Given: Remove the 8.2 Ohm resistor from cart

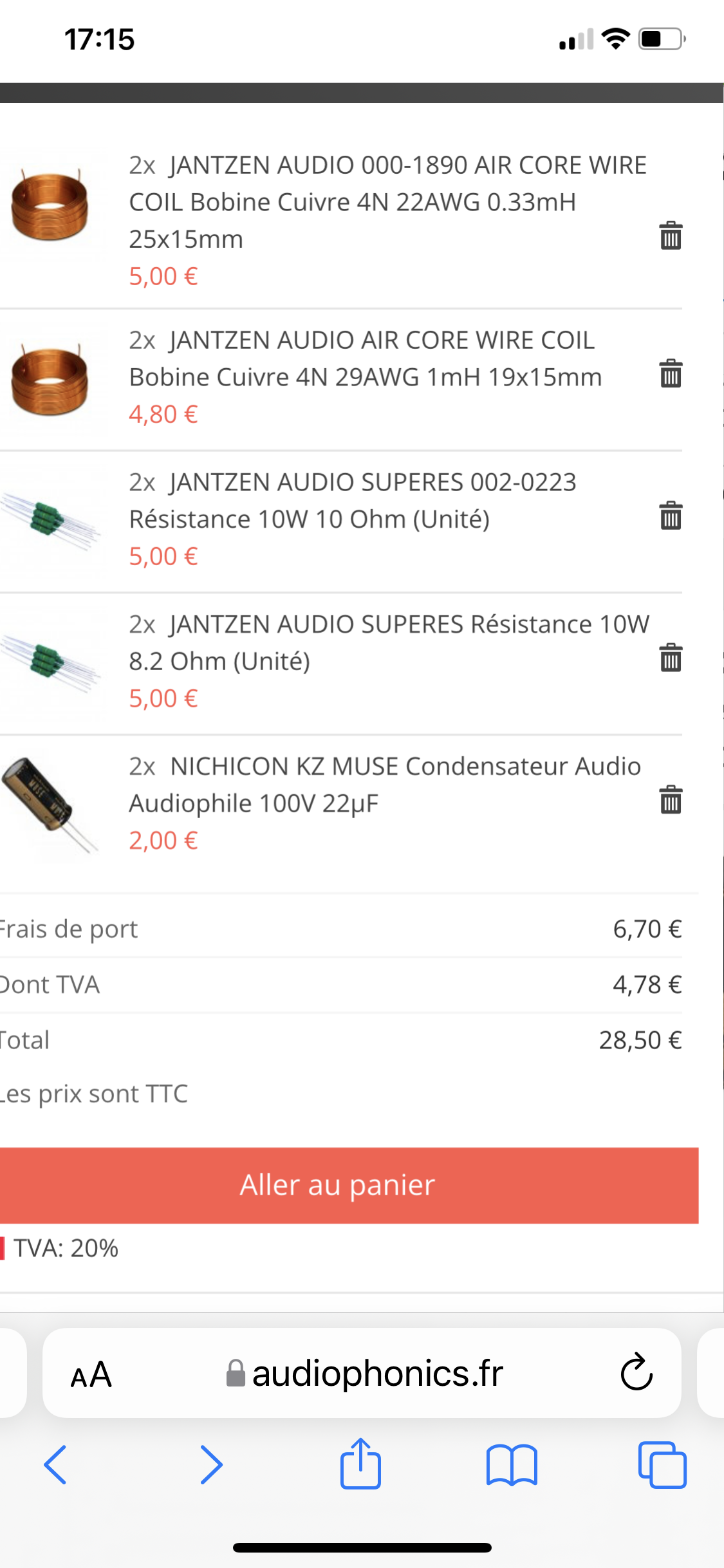Looking at the screenshot, I should tap(671, 658).
